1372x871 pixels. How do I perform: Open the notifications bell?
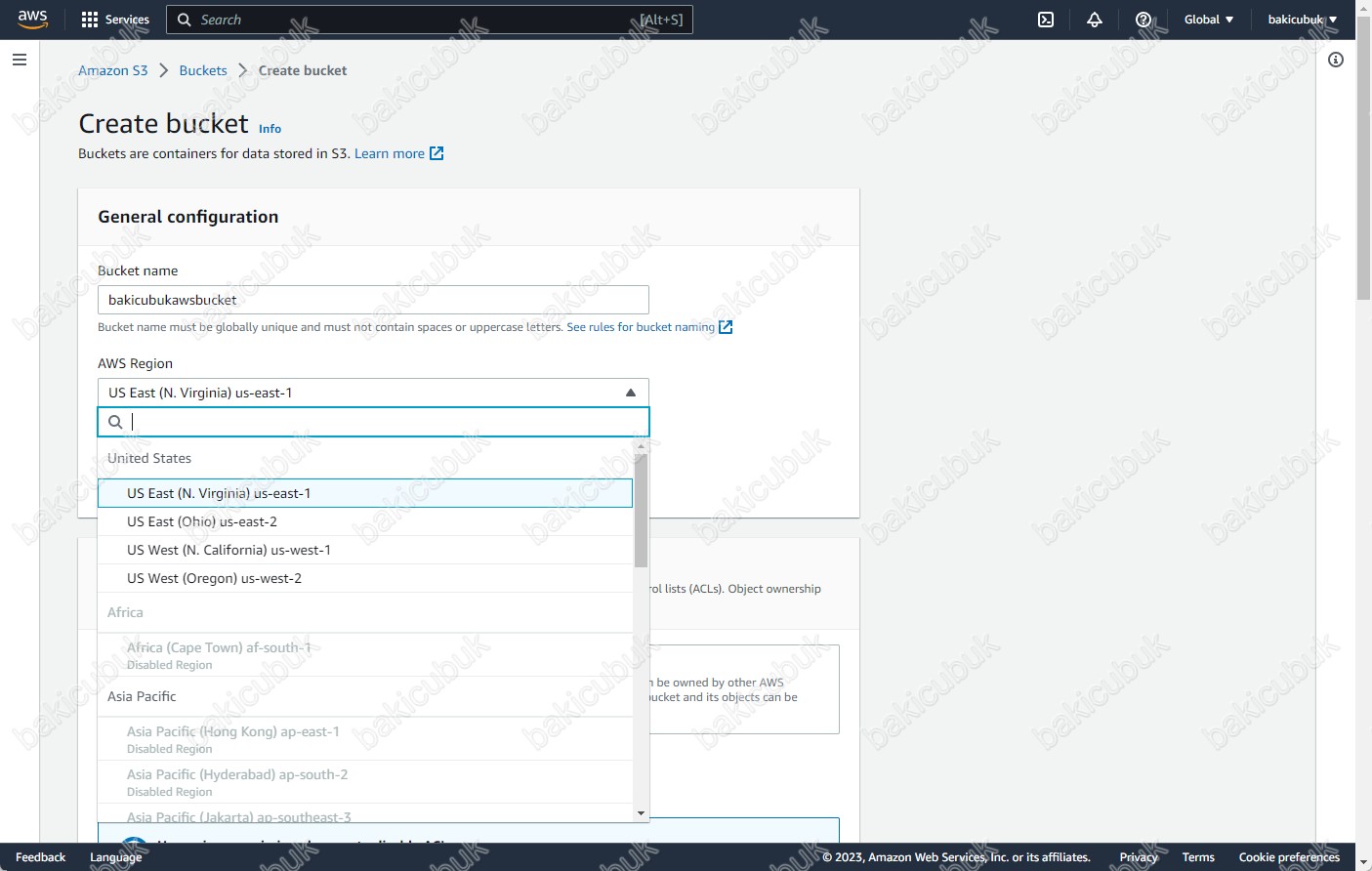[1095, 20]
